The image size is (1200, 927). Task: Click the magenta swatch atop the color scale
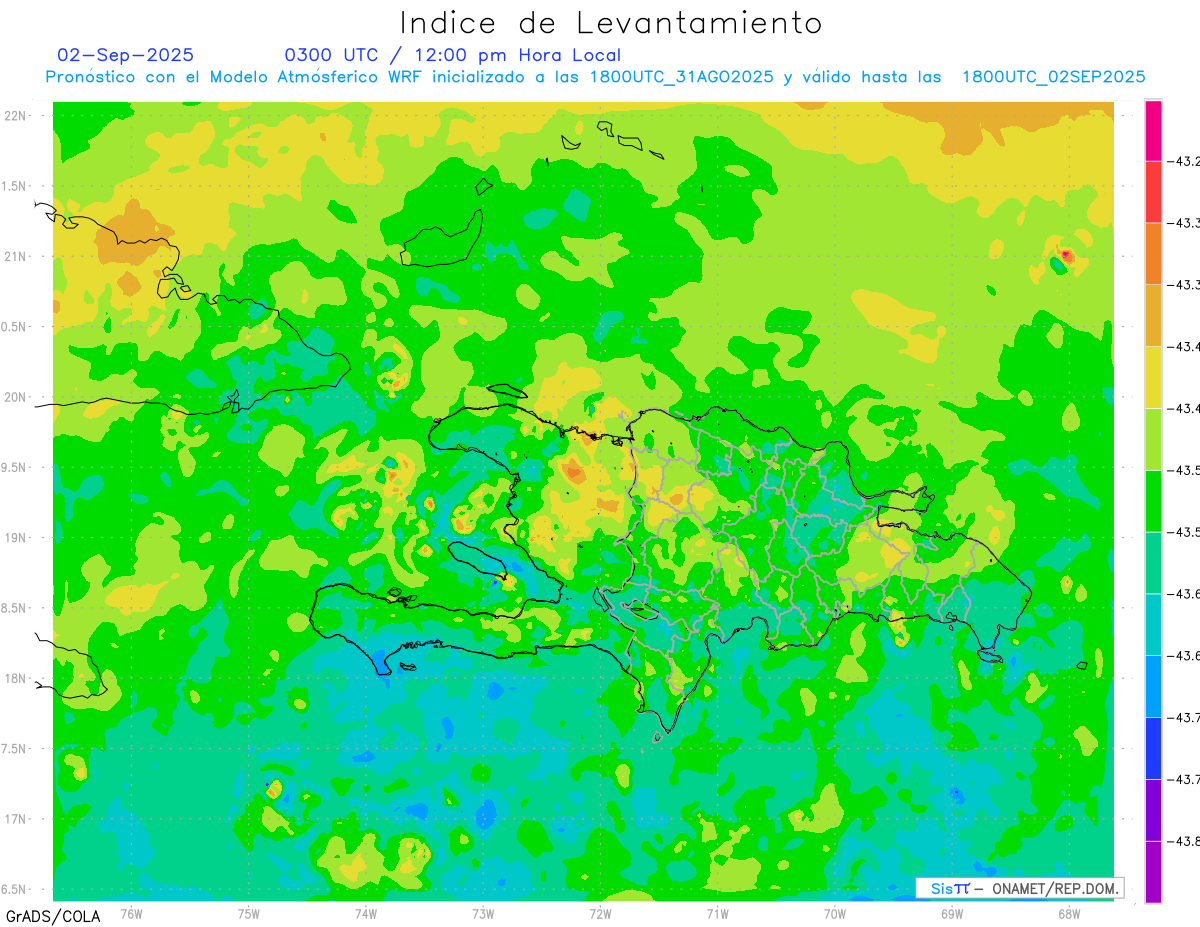coord(1153,130)
